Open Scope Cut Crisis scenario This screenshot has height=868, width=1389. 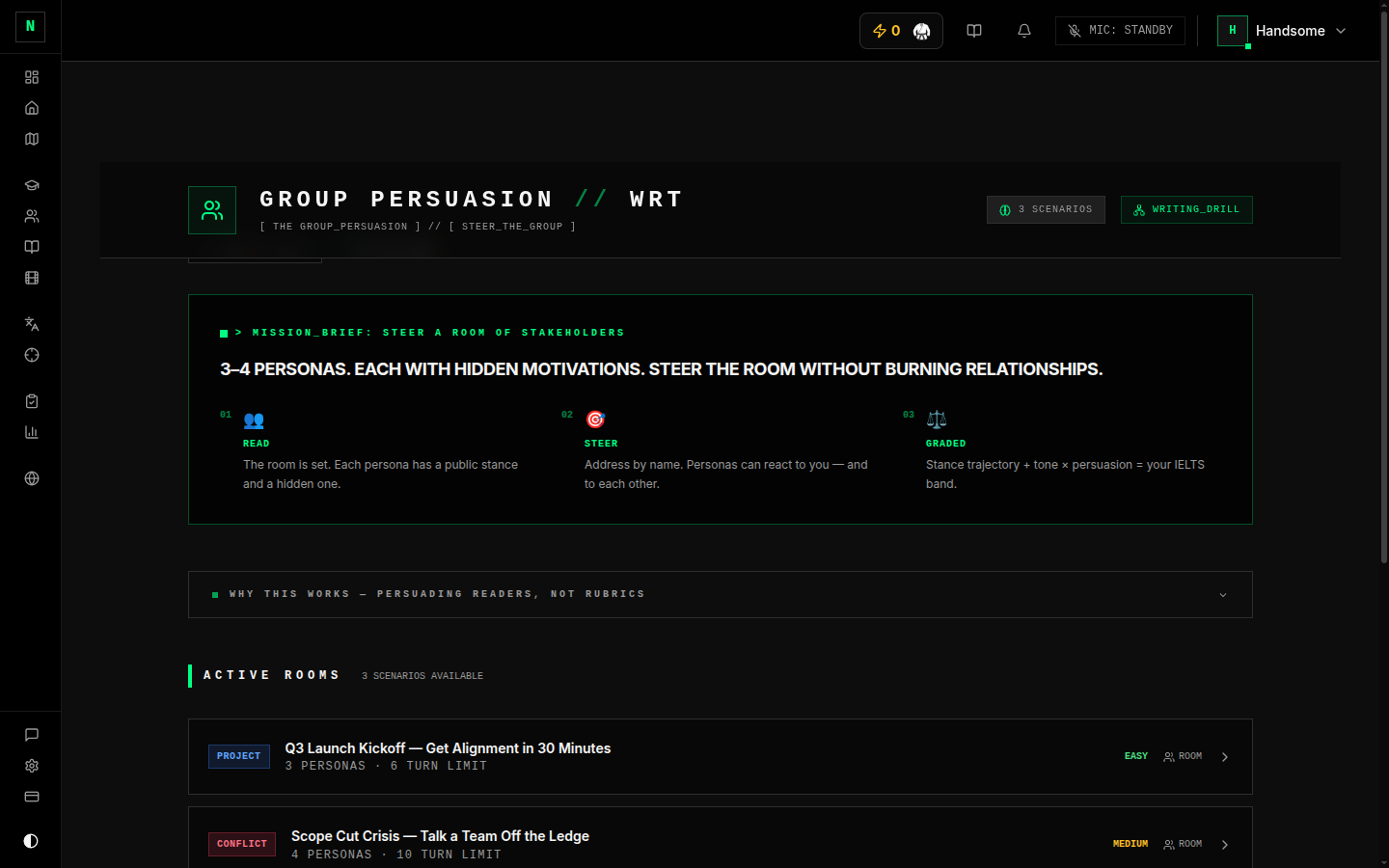[x=721, y=838]
